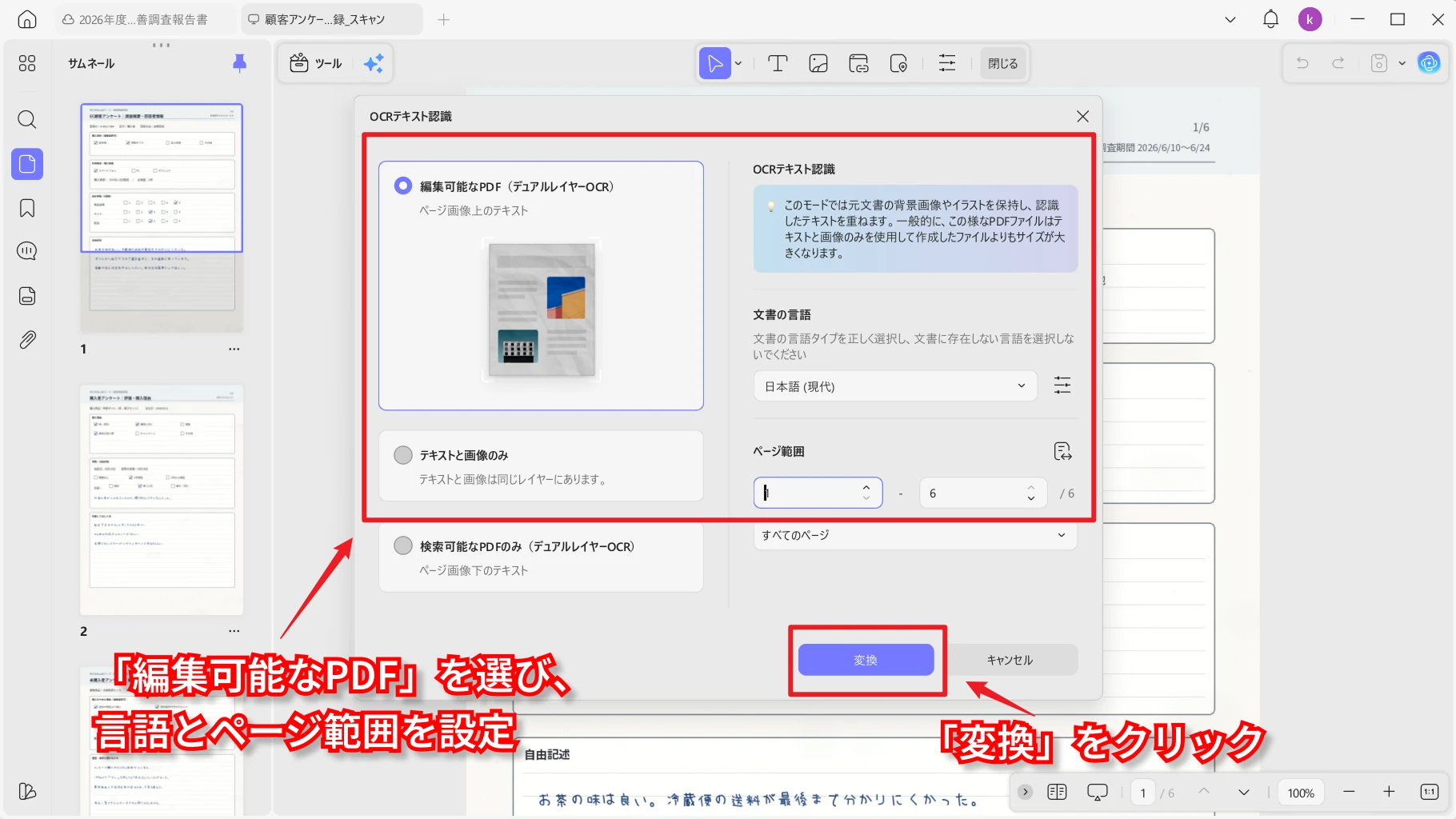Click 閉じる button in the toolbar
Viewport: 1456px width, 819px height.
[x=1002, y=63]
